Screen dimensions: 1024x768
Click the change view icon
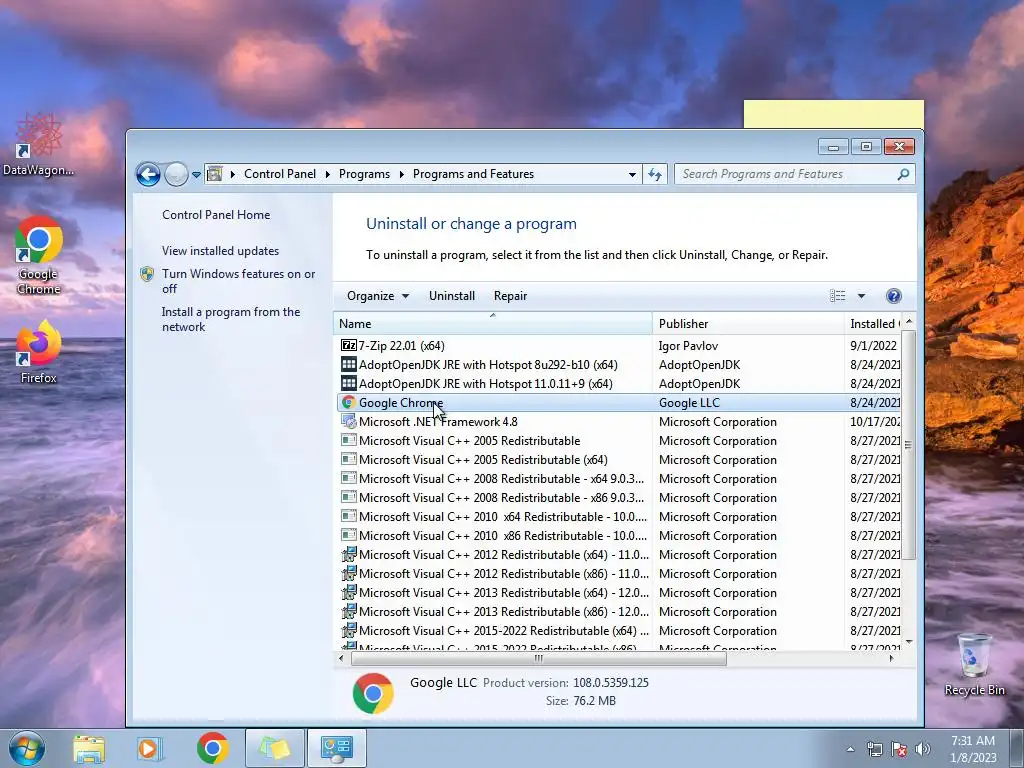tap(837, 296)
